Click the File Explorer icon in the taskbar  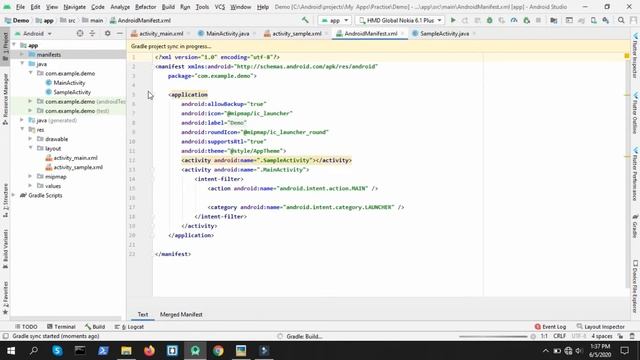pyautogui.click(x=126, y=351)
